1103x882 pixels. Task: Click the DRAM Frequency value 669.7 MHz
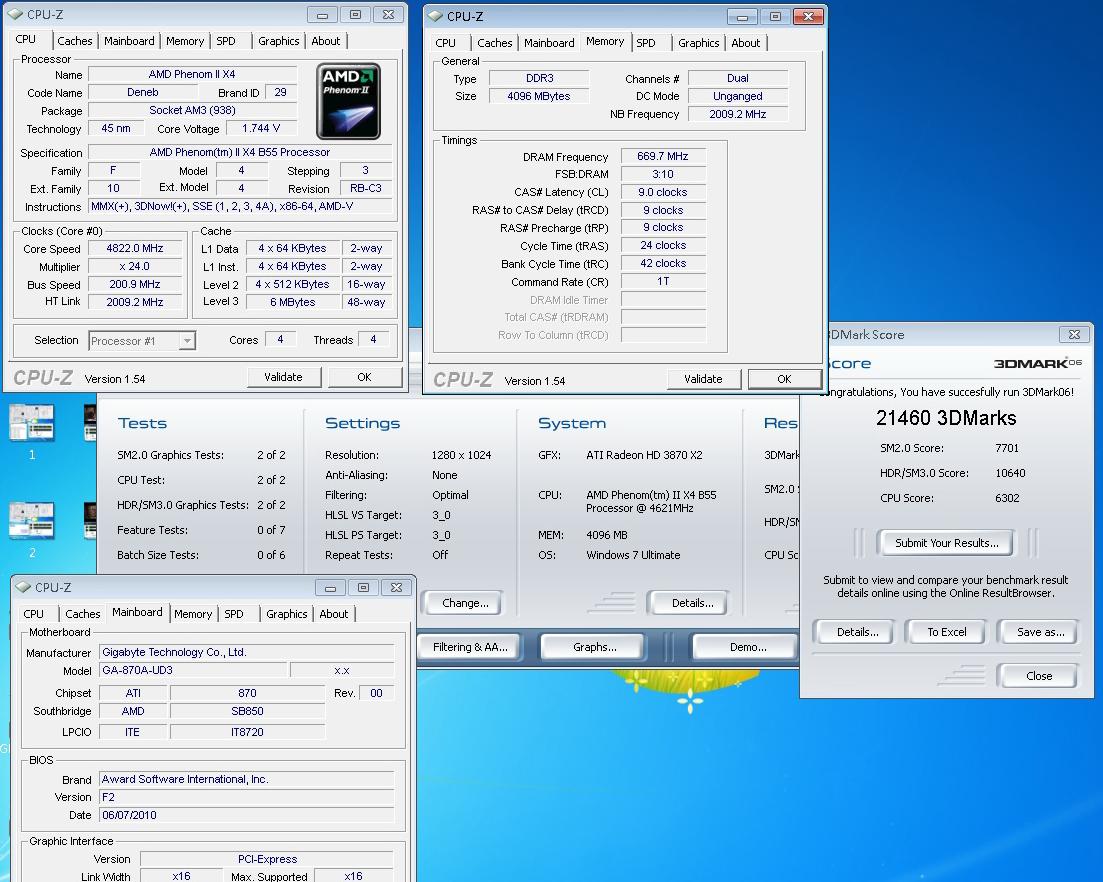pos(663,157)
